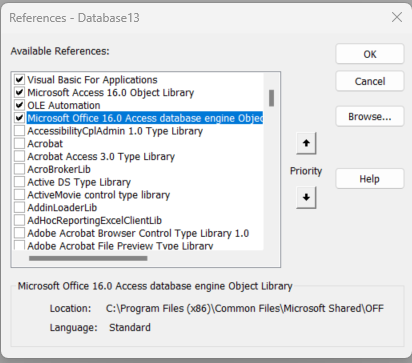The height and width of the screenshot is (363, 412).
Task: Click the Language value Standard
Action: pyautogui.click(x=130, y=327)
